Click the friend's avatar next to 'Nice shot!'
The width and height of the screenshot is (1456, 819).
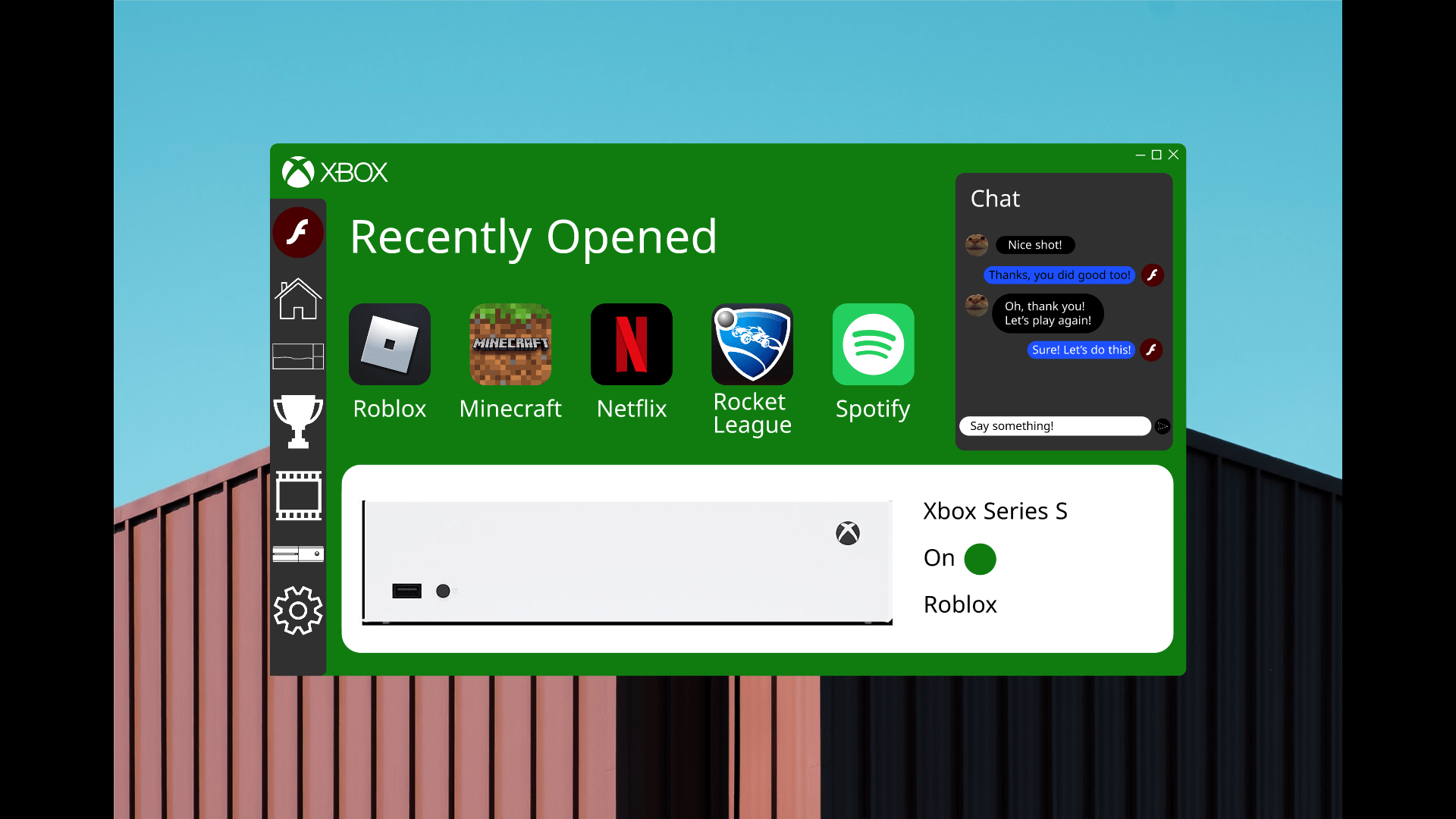coord(977,244)
